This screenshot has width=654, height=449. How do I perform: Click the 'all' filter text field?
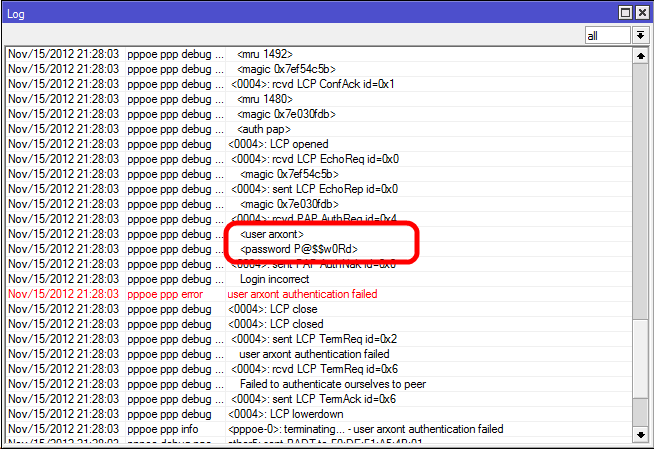(607, 35)
